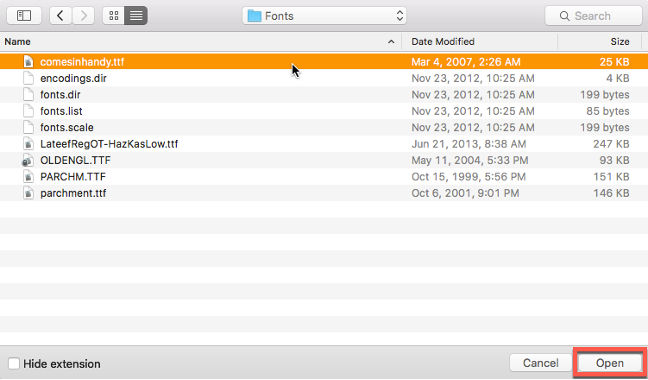This screenshot has width=648, height=380.
Task: Select the PARCHM.TTF file row
Action: (x=324, y=177)
